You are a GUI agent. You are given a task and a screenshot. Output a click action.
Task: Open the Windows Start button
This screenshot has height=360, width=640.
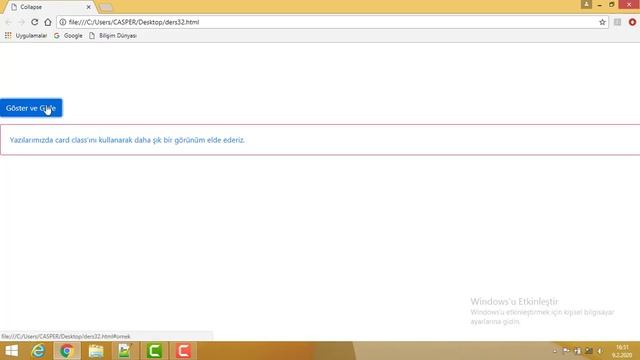click(x=11, y=351)
